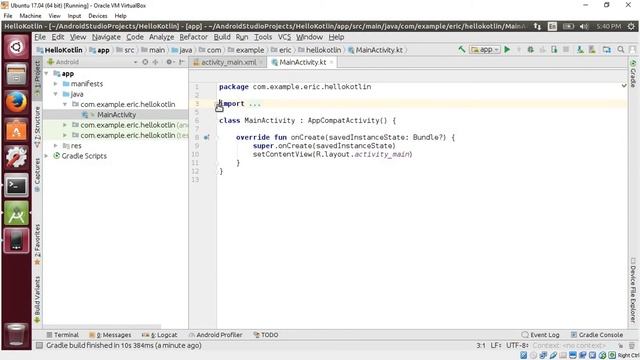Image resolution: width=640 pixels, height=360 pixels.
Task: Open the 6: Logcat tool window
Action: pos(160,335)
